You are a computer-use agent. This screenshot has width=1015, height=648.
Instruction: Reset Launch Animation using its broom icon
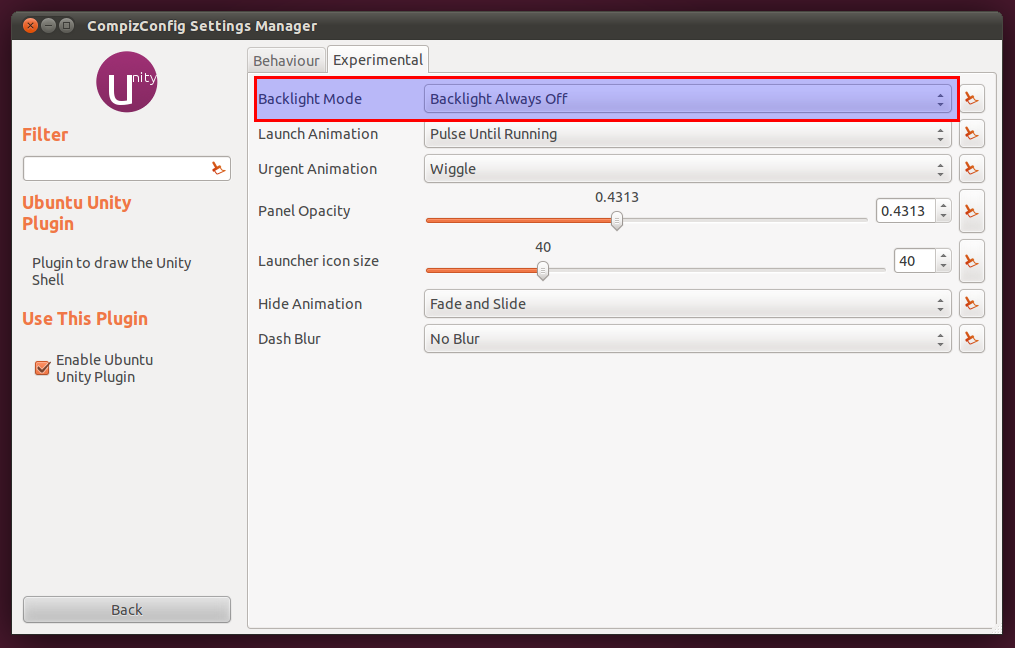(971, 134)
